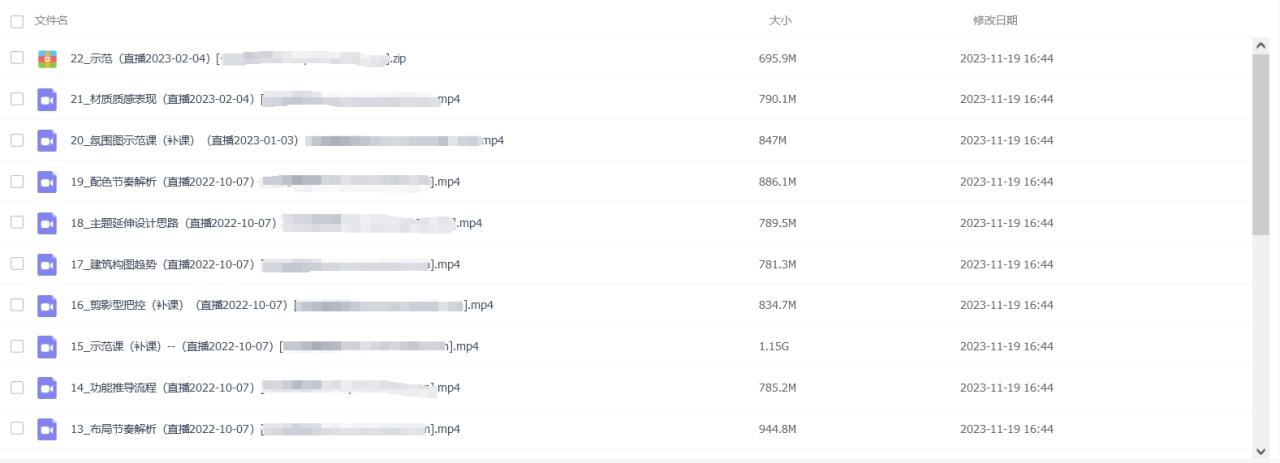Screen dimensions: 1280x463
Task: Sort files by the 大小 column header
Action: (x=780, y=21)
